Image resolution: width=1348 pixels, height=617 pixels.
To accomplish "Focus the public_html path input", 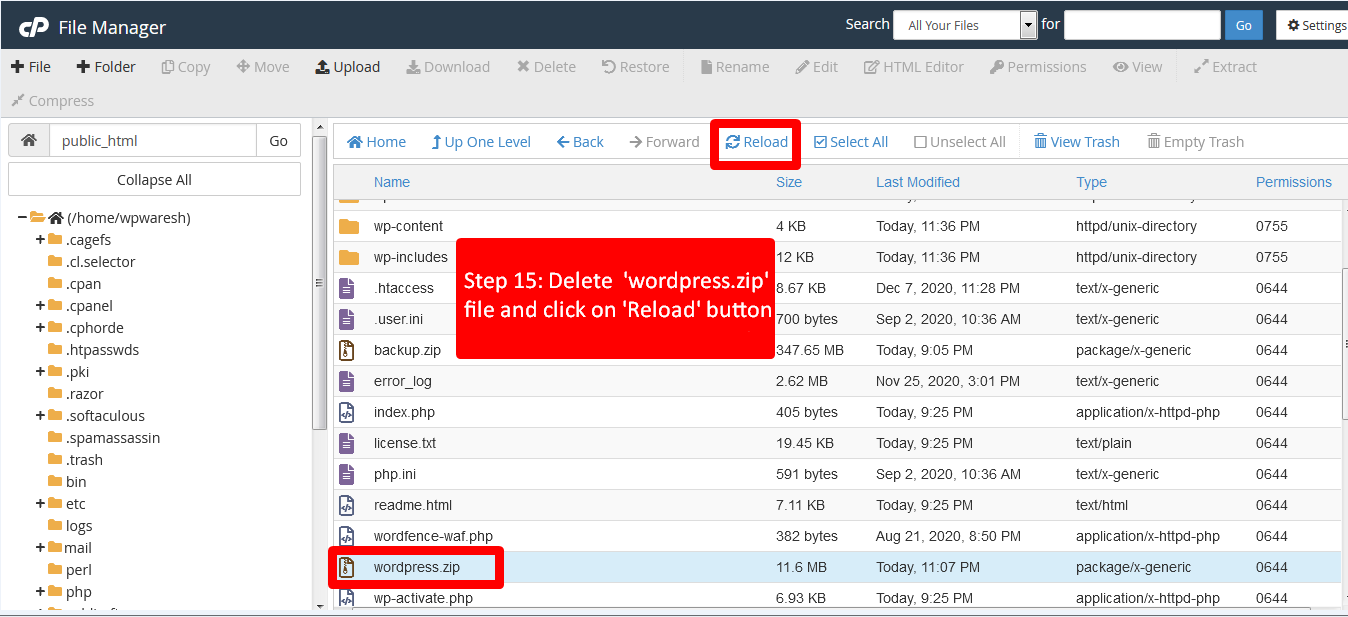I will coord(153,141).
